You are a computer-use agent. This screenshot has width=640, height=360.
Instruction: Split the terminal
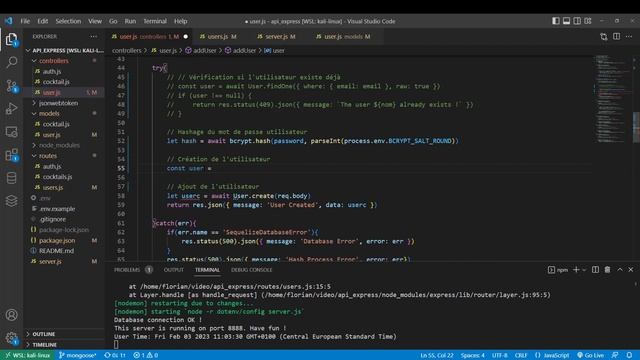596,270
